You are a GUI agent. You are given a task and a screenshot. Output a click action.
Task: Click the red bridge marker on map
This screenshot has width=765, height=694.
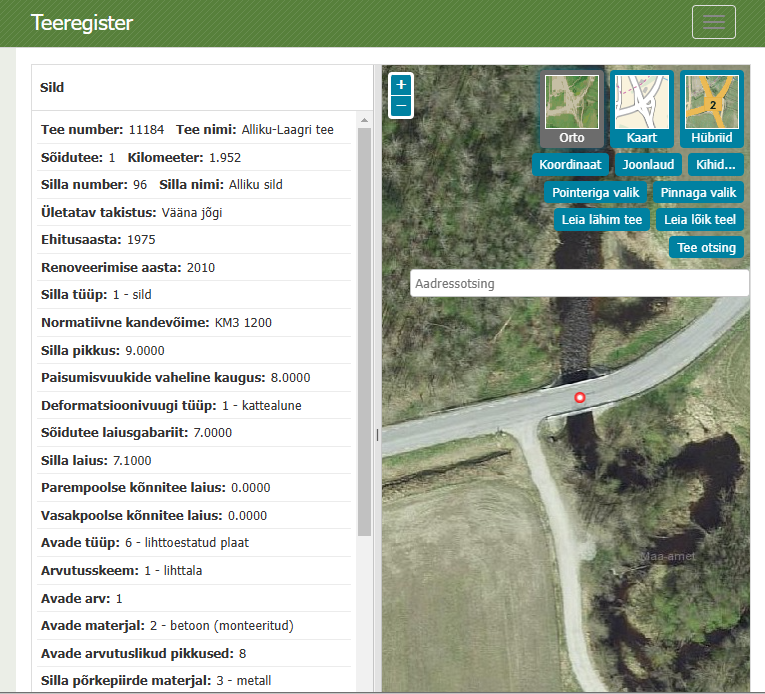pyautogui.click(x=580, y=398)
